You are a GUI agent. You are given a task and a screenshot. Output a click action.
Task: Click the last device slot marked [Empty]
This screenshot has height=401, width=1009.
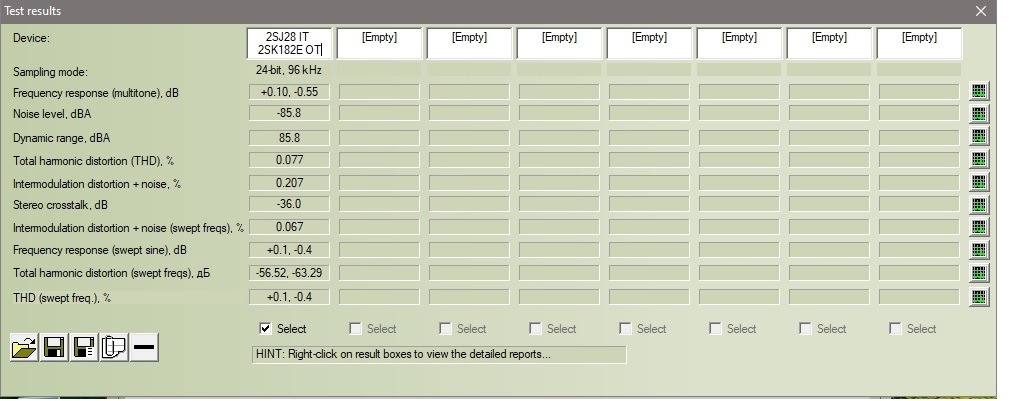[920, 43]
